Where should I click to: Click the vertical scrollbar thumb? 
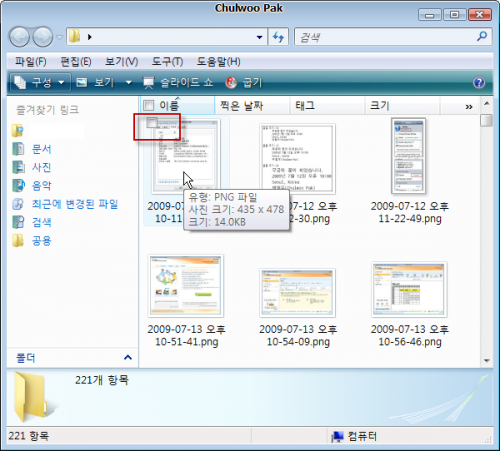(487, 120)
